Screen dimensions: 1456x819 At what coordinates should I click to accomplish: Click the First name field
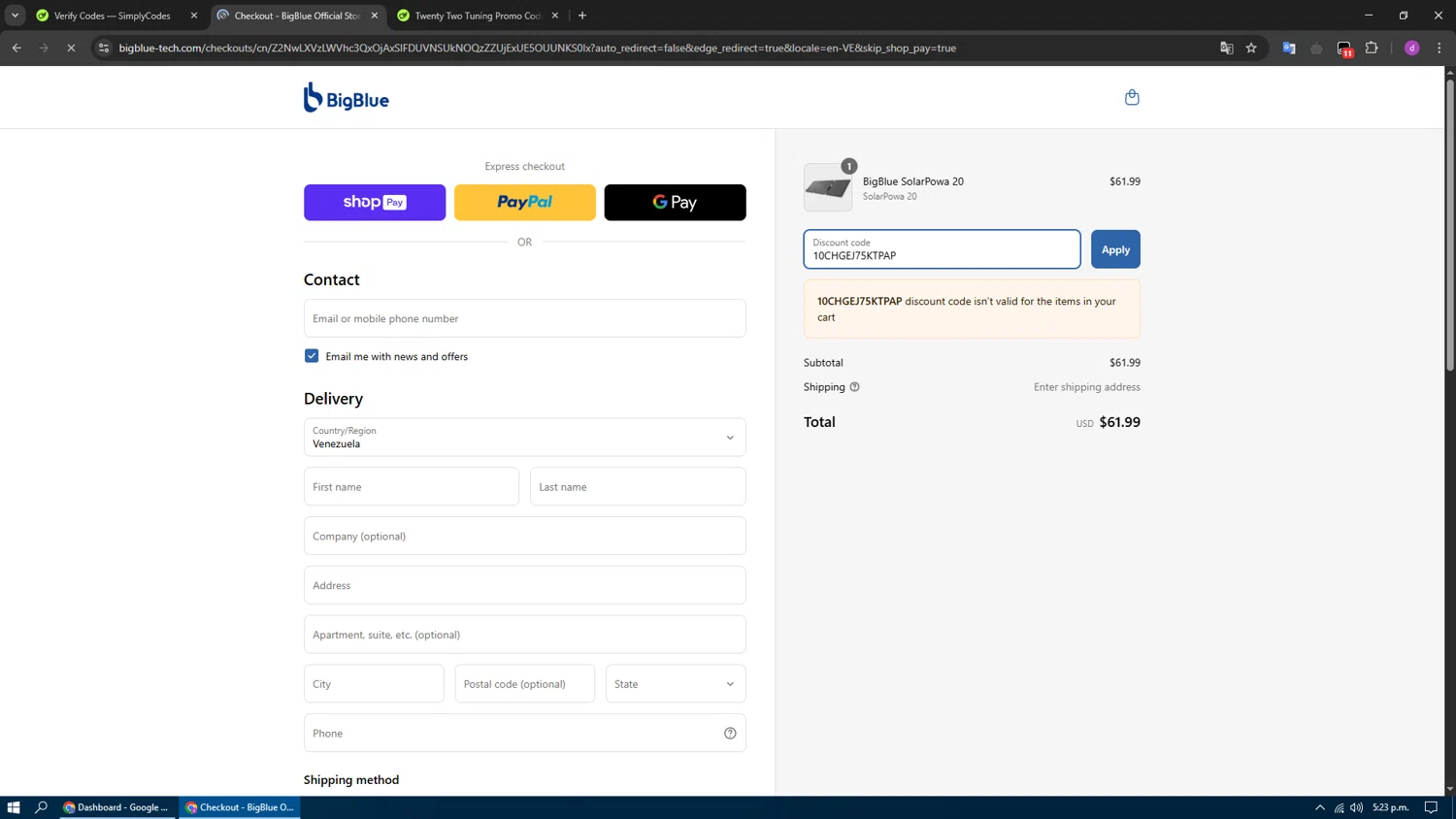(x=412, y=487)
